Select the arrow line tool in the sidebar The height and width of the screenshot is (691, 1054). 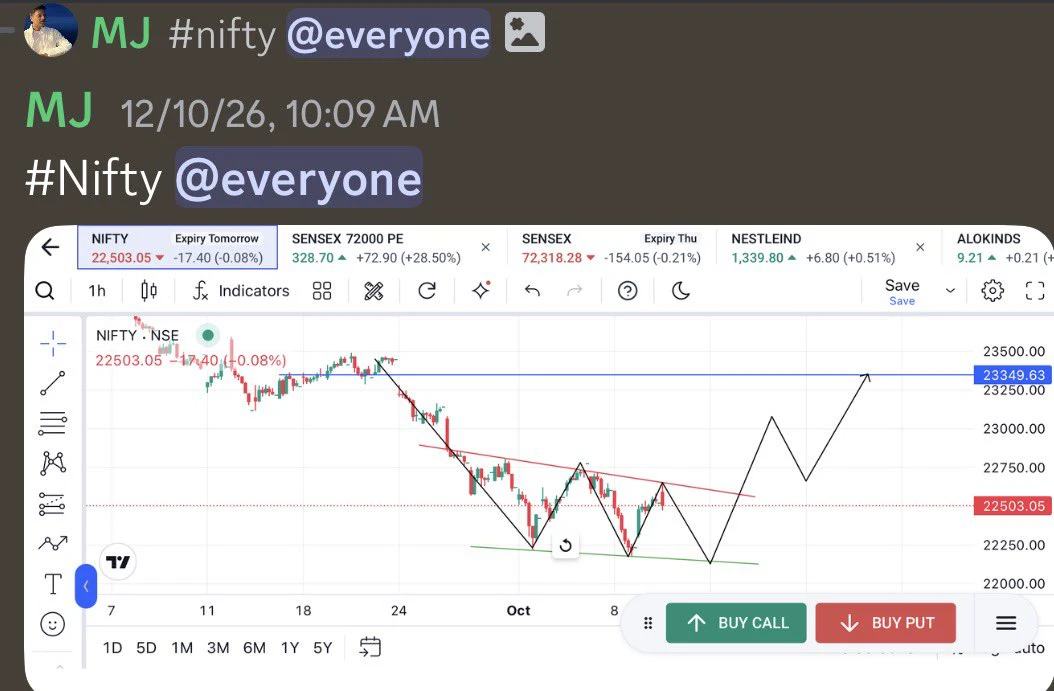[x=52, y=543]
